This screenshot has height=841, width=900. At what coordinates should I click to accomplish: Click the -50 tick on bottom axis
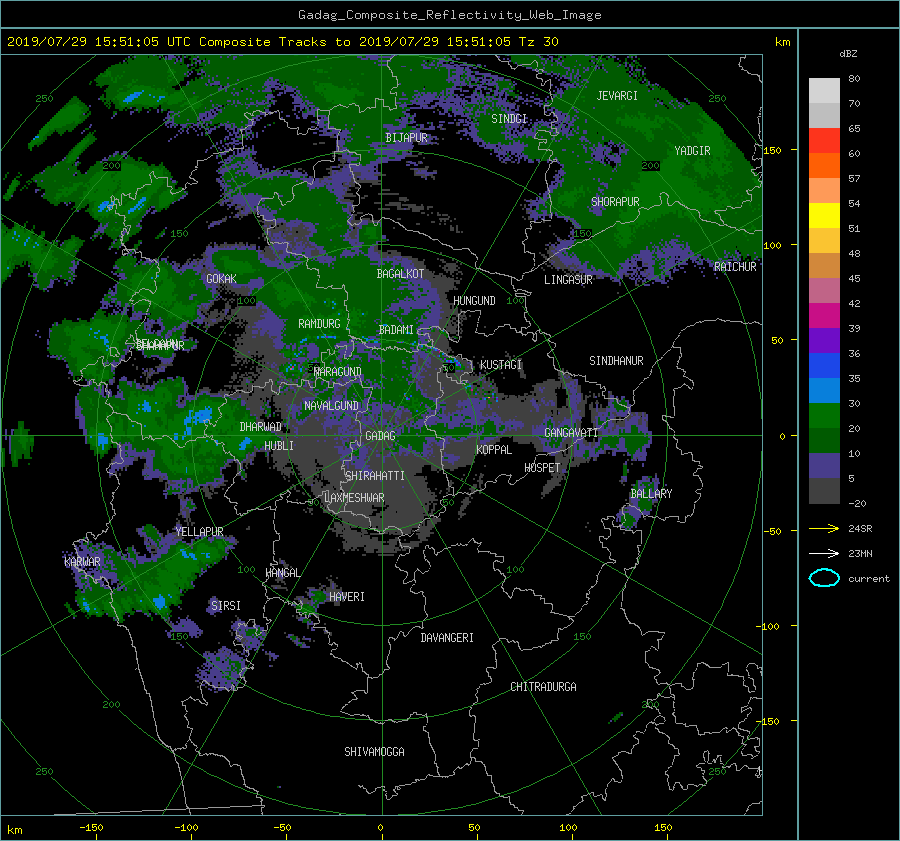coord(282,828)
